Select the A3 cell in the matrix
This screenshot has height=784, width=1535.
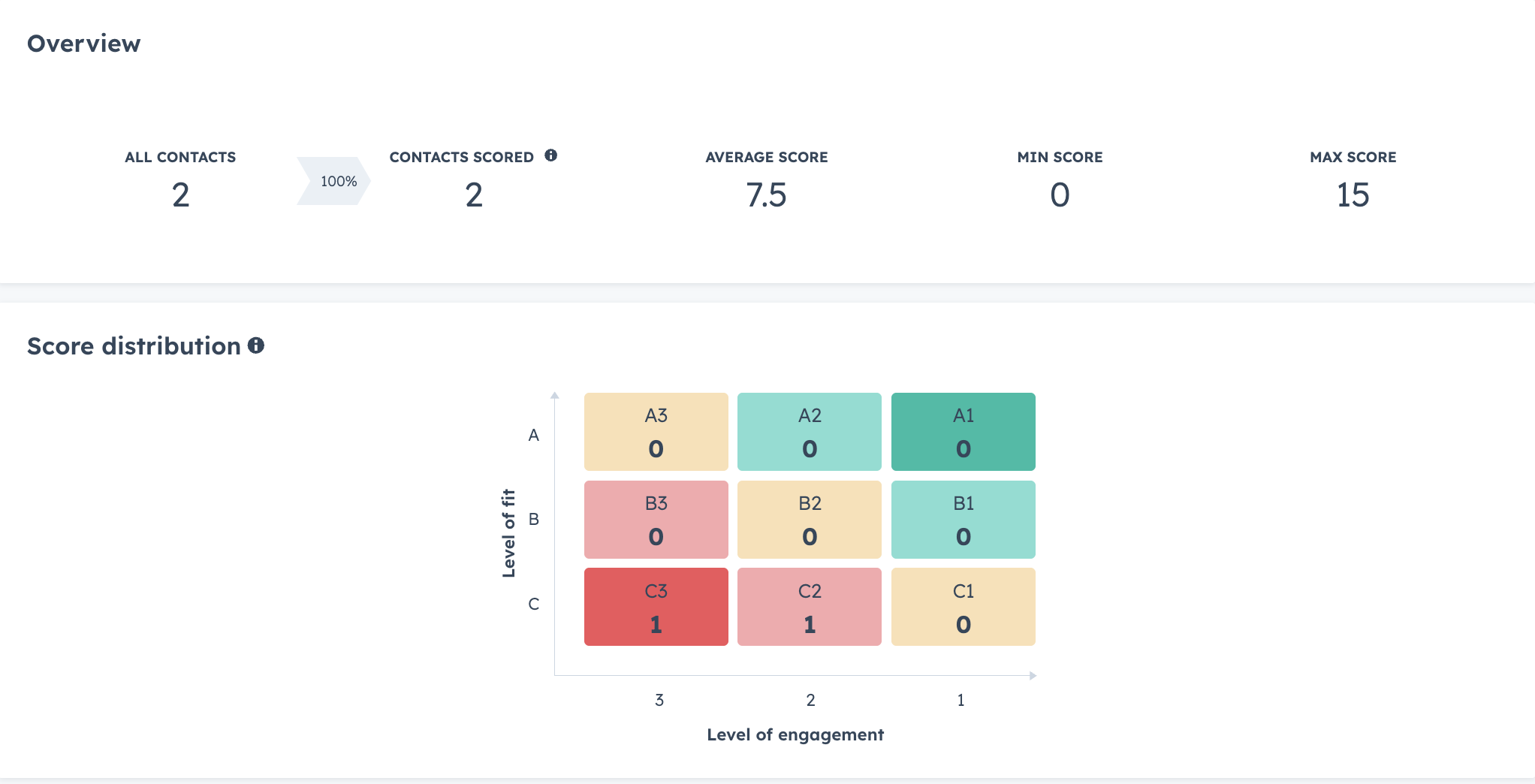click(656, 431)
